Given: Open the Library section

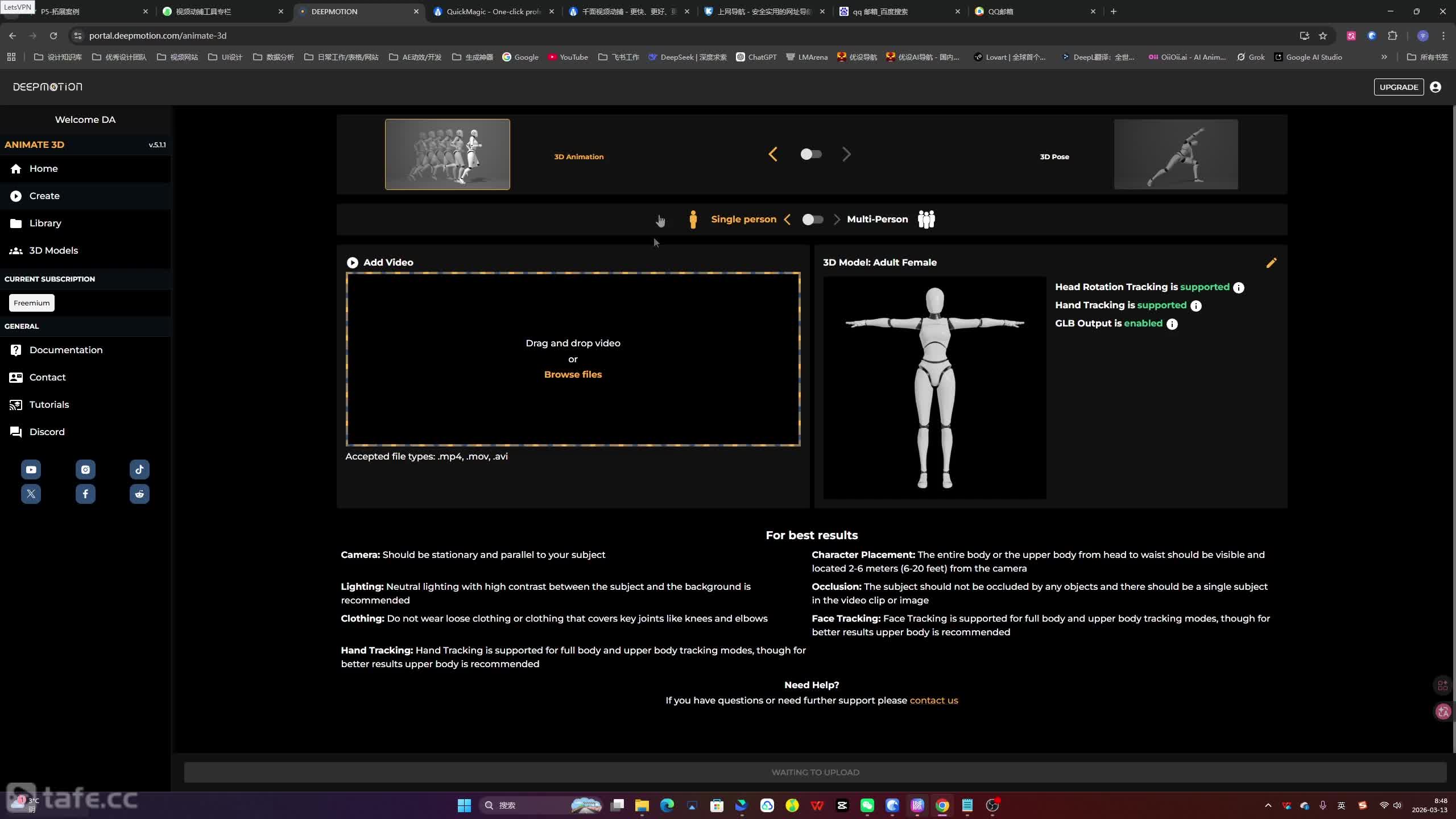Looking at the screenshot, I should (44, 223).
